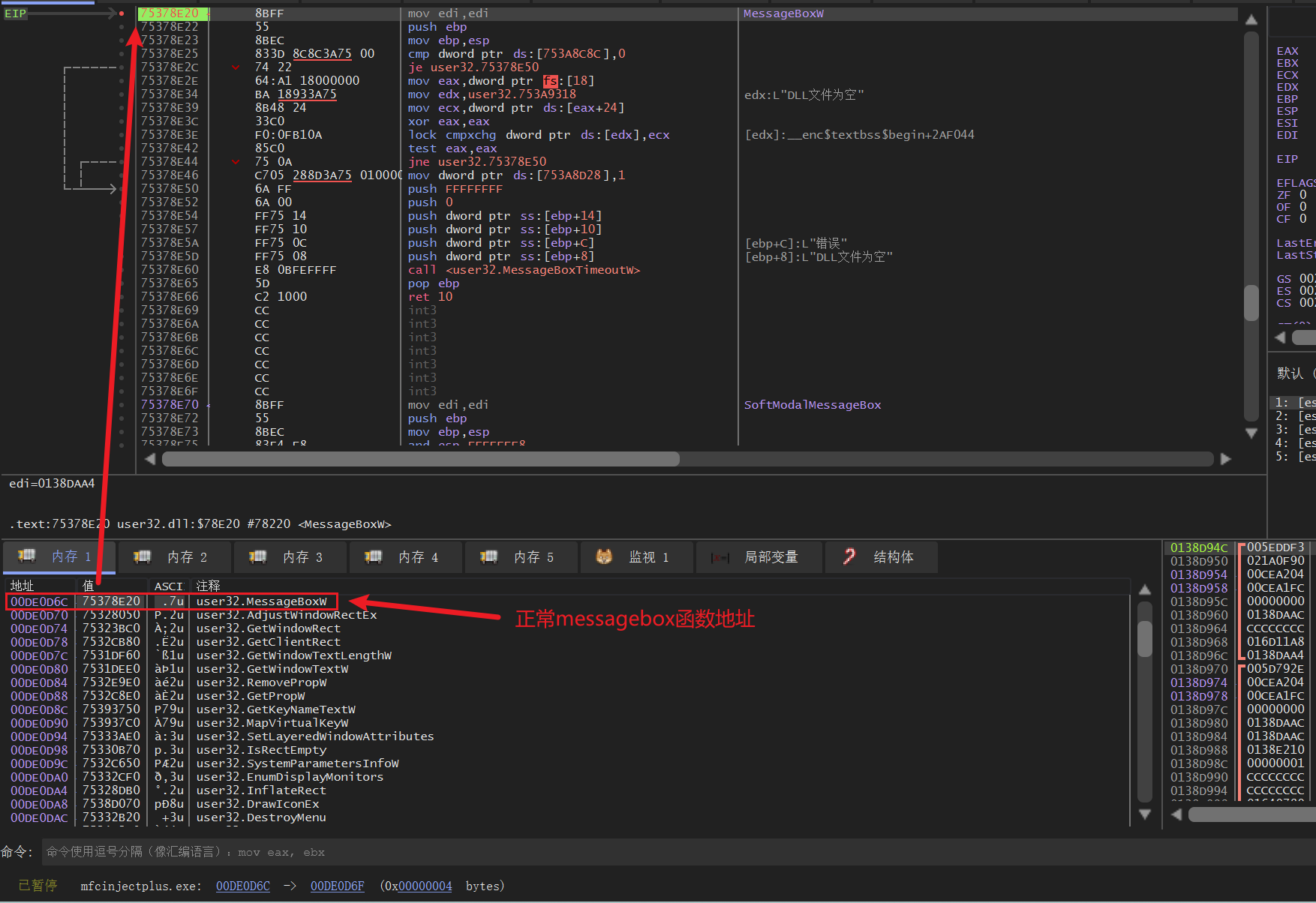Select the je user32.75378E50 instruction

point(473,67)
